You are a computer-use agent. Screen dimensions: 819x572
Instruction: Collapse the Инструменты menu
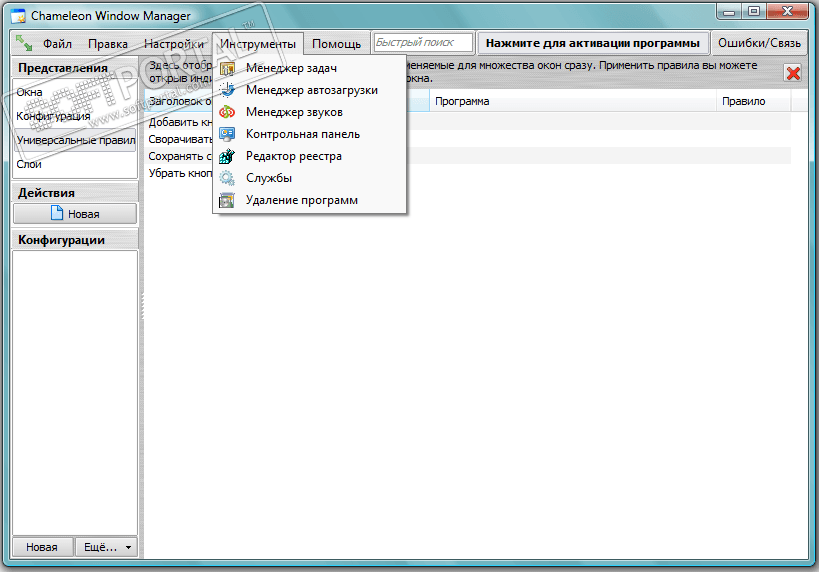(258, 44)
